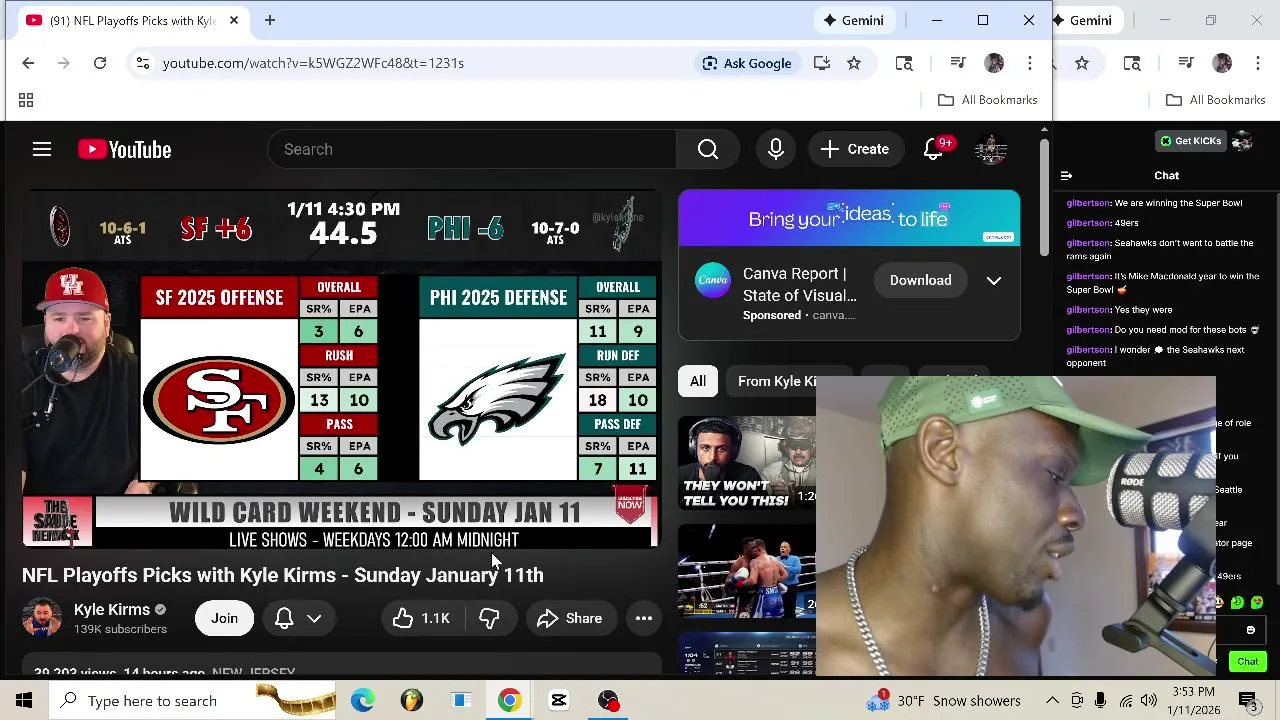This screenshot has height=720, width=1280.
Task: Bookmark this tab with star icon
Action: tap(854, 63)
